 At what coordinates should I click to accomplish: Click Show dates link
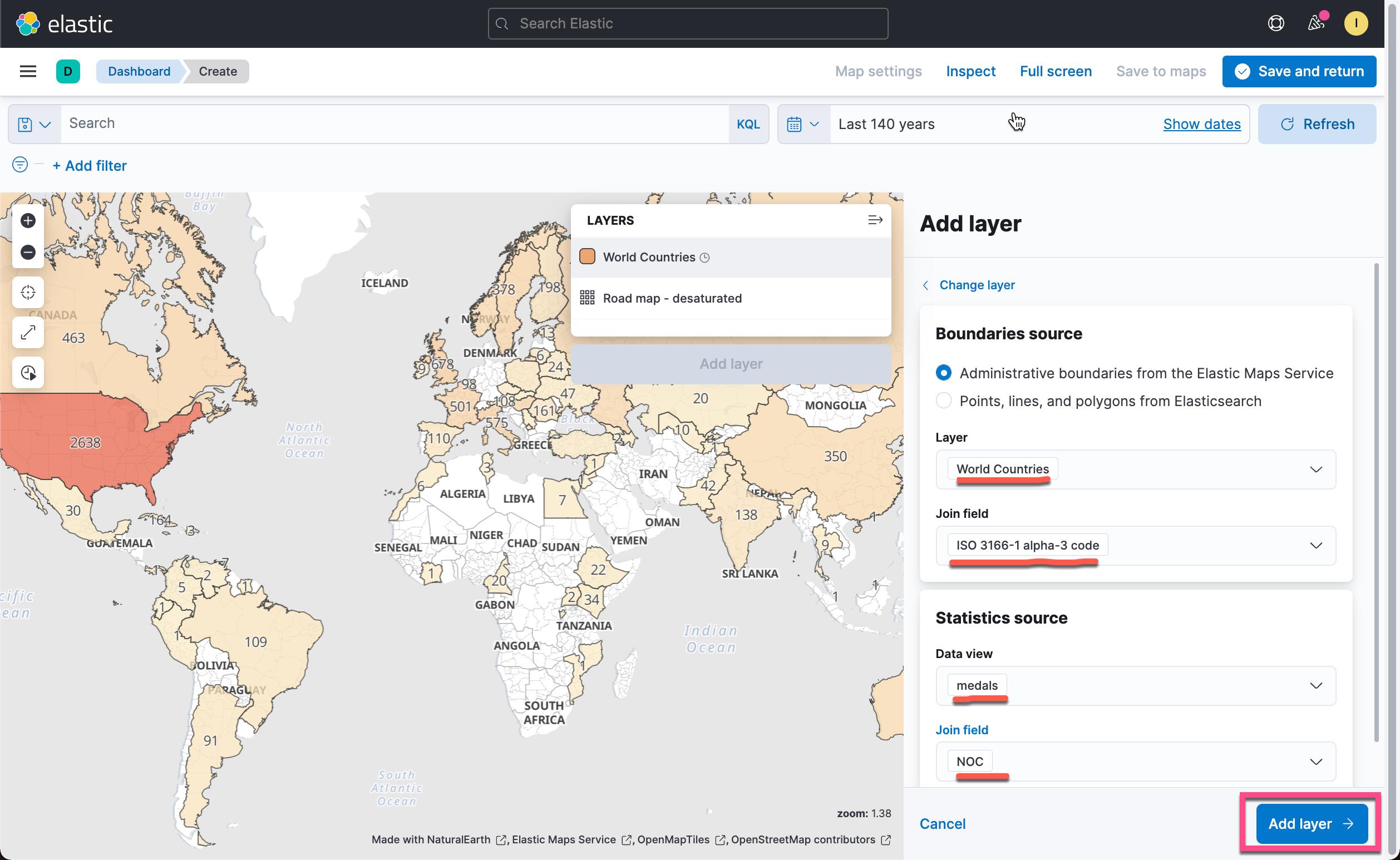pos(1201,124)
